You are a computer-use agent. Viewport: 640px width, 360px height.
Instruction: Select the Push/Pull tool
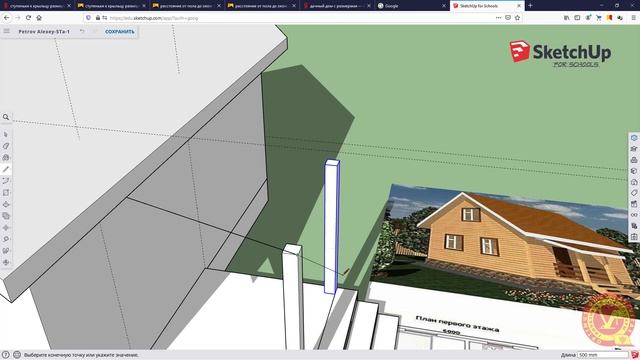click(6, 204)
